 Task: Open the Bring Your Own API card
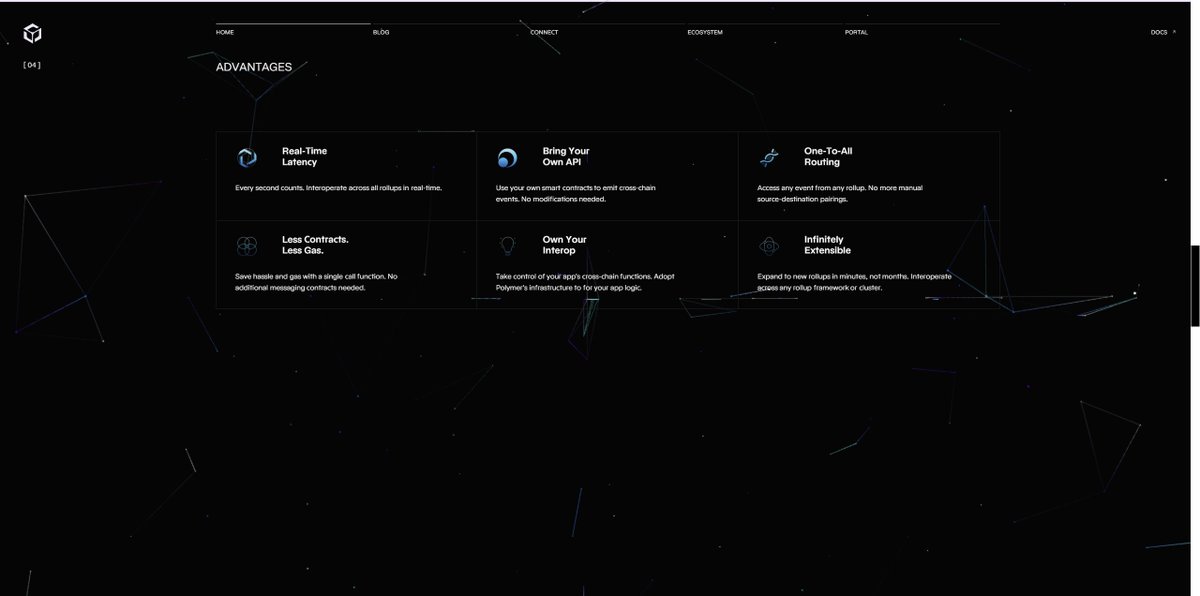(x=607, y=174)
